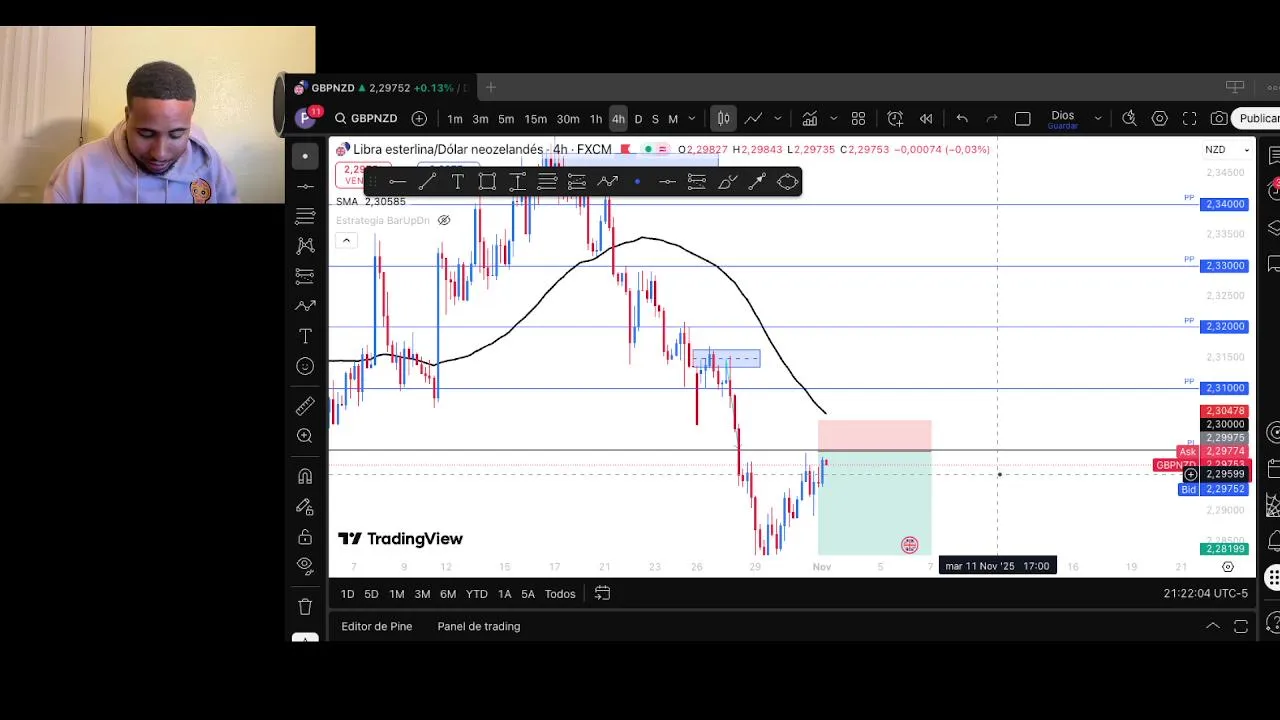The width and height of the screenshot is (1280, 720).
Task: Click the redo arrow
Action: tap(992, 118)
